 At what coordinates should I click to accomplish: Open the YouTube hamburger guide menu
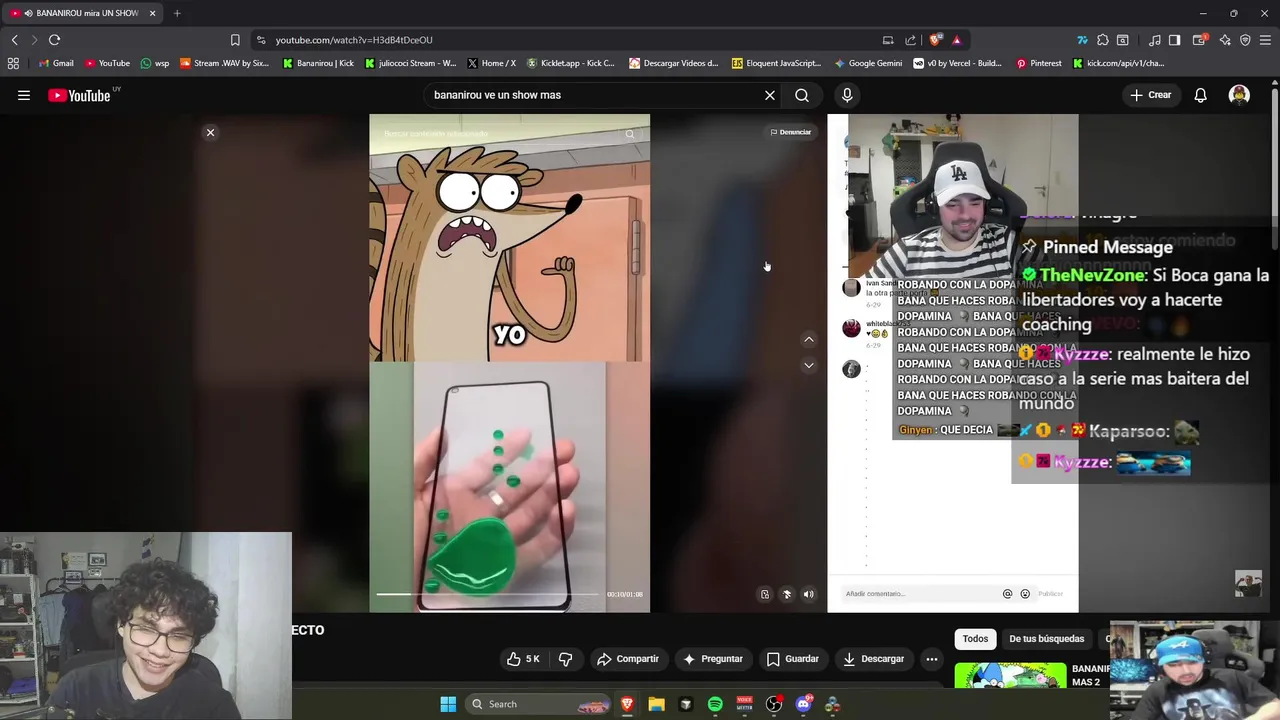pos(24,95)
